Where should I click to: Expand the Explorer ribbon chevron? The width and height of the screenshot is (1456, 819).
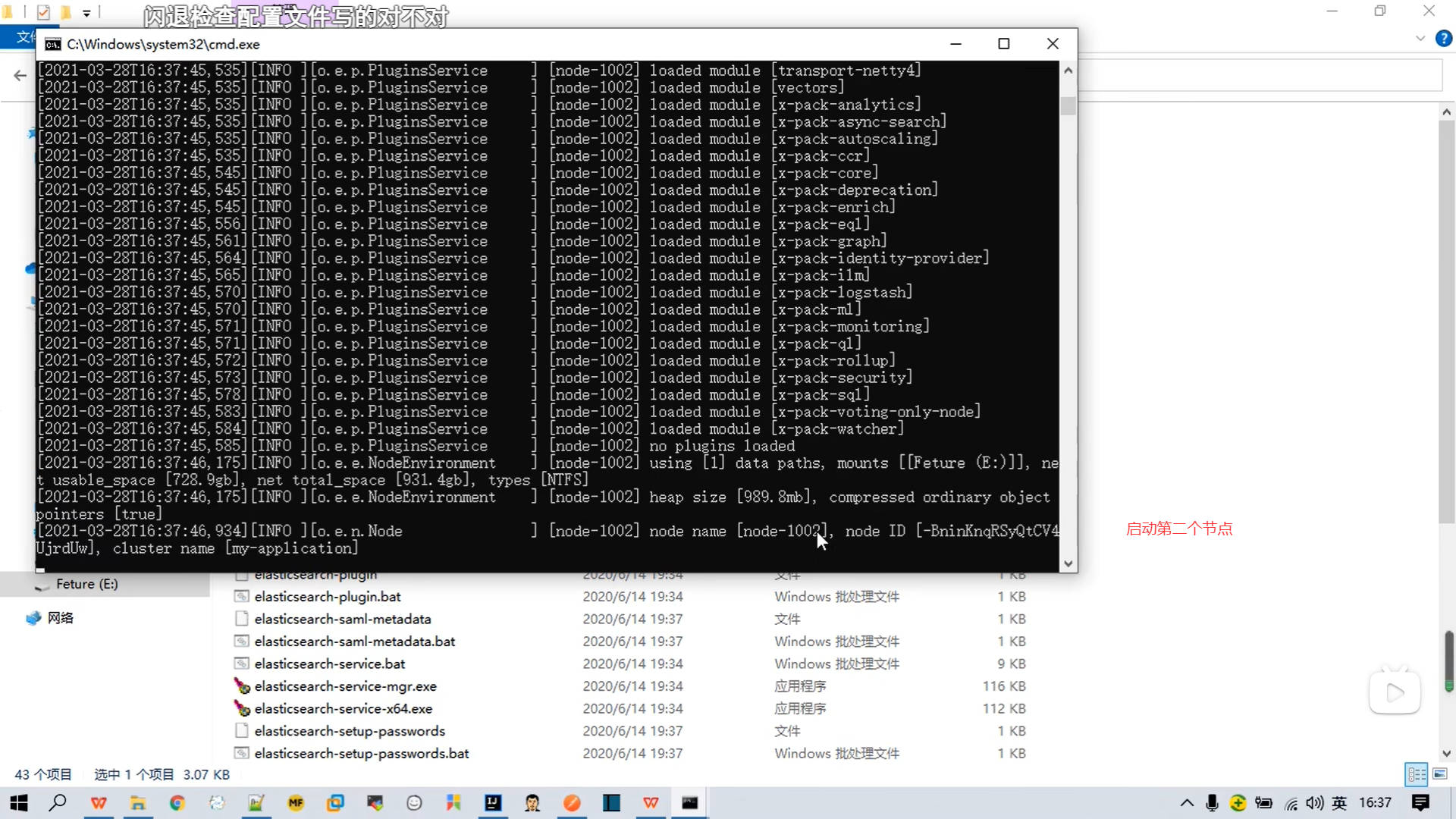[1420, 38]
